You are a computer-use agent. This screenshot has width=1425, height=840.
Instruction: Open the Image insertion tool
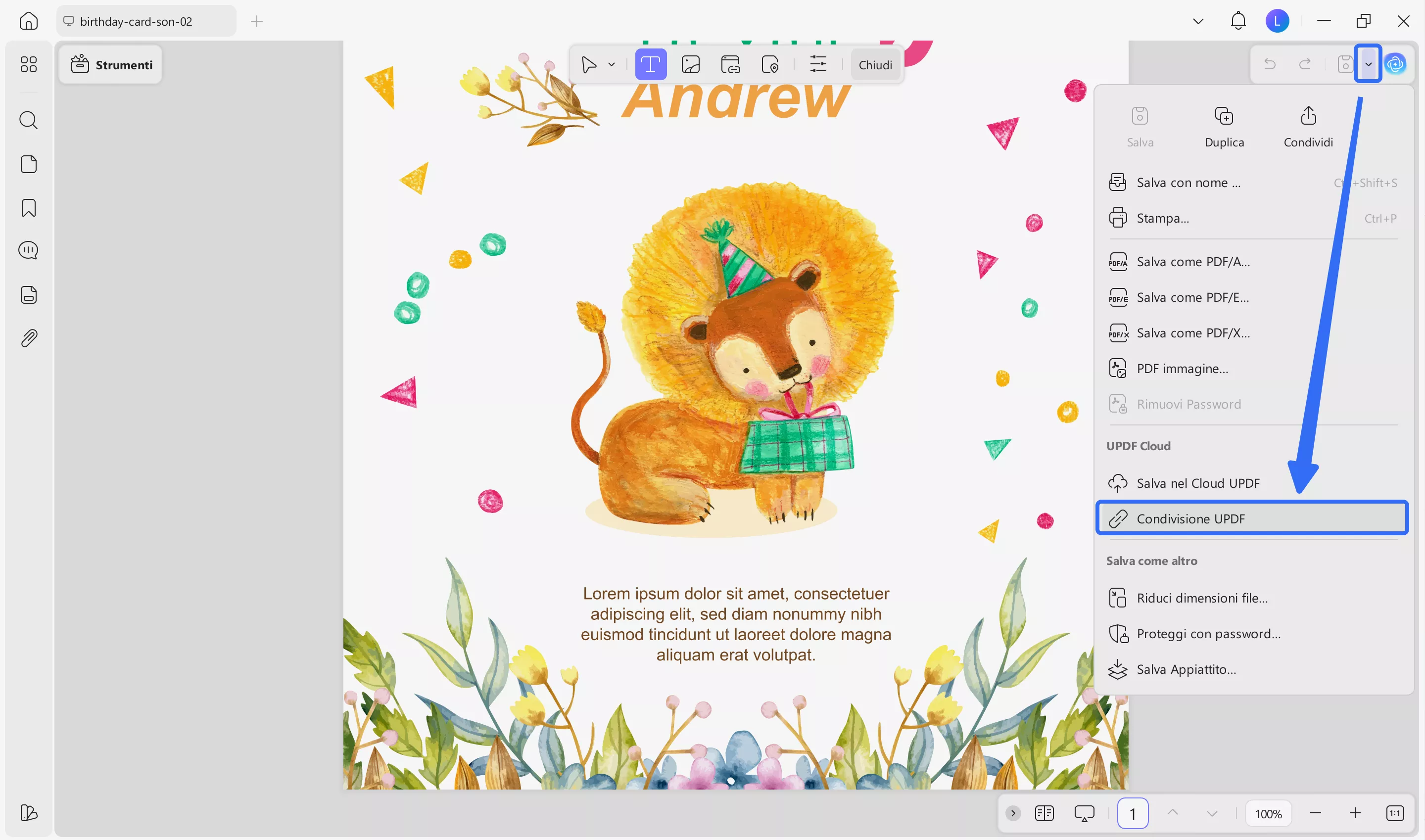tap(691, 64)
